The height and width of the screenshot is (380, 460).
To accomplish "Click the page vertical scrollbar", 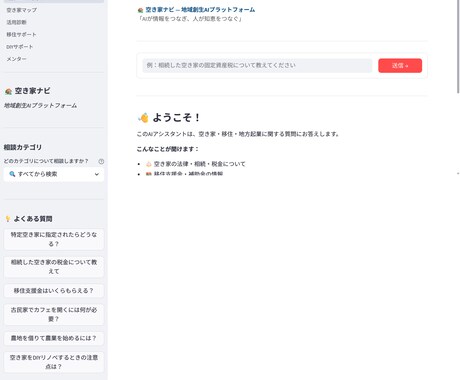I will [458, 47].
